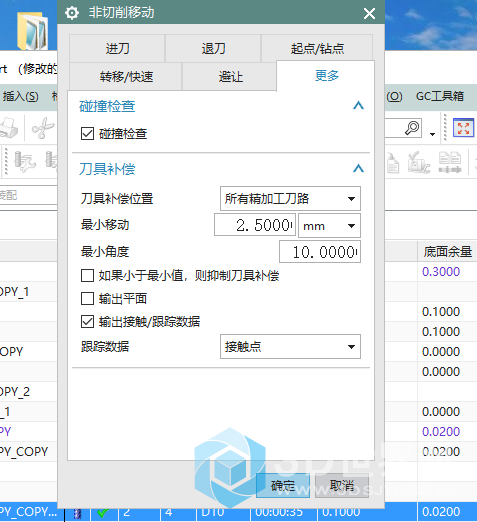Click the wrench tool icon on left toolbar
Image resolution: width=477 pixels, height=522 pixels.
click(24, 161)
